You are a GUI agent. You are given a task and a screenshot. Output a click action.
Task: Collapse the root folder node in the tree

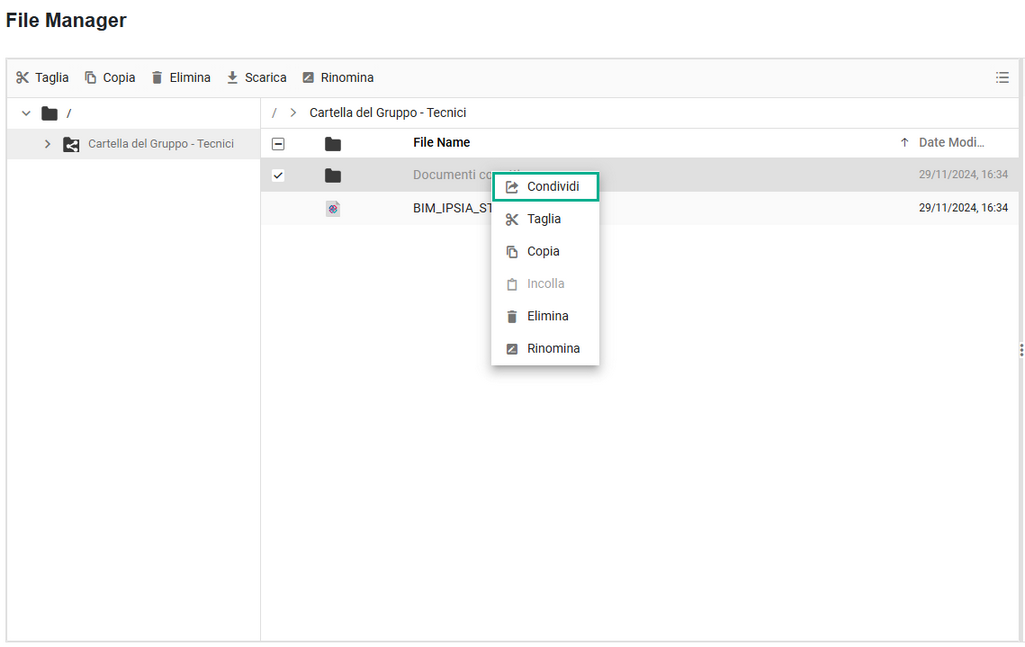(x=25, y=113)
